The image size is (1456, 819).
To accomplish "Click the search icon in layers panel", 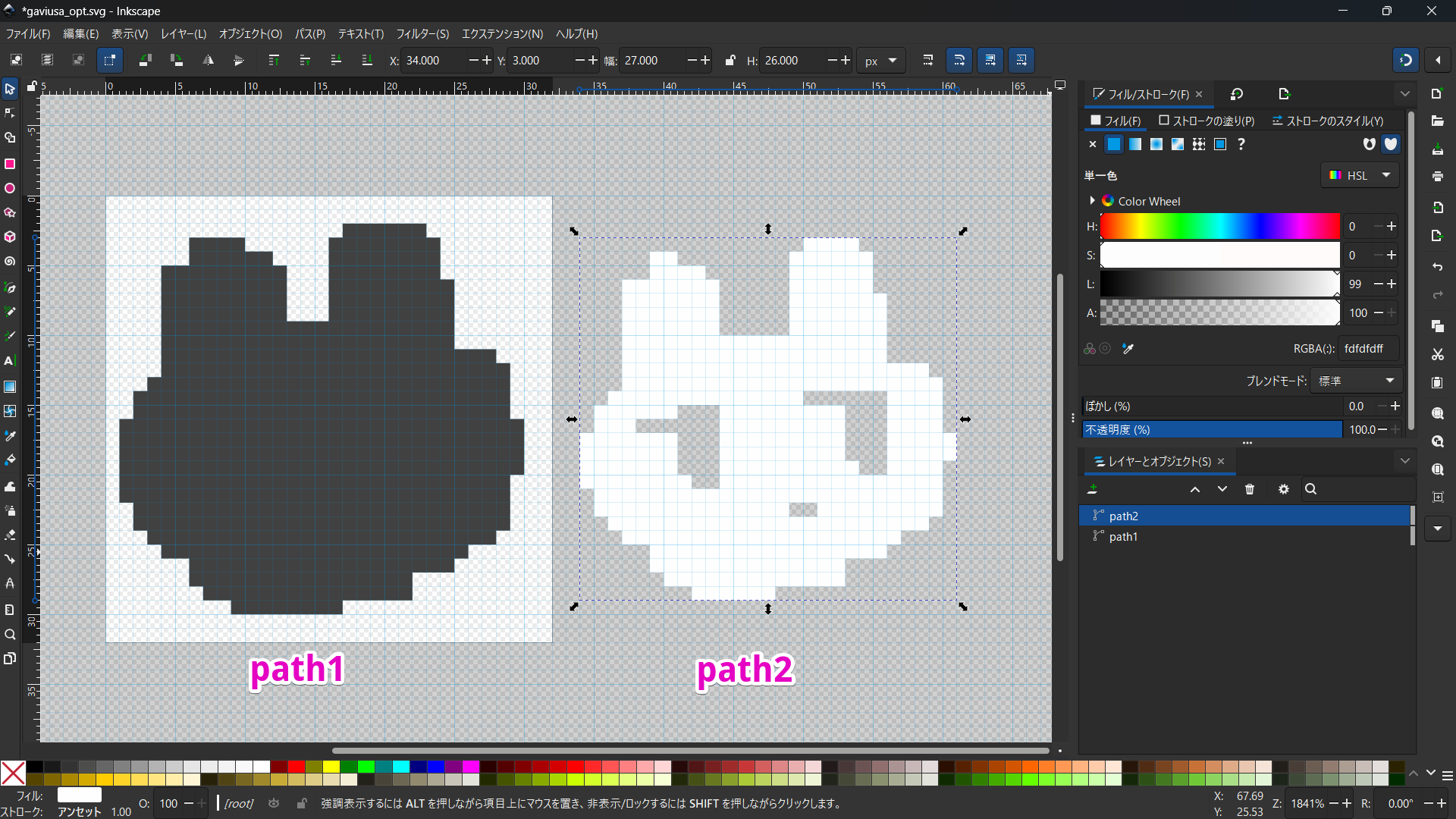I will pyautogui.click(x=1310, y=489).
